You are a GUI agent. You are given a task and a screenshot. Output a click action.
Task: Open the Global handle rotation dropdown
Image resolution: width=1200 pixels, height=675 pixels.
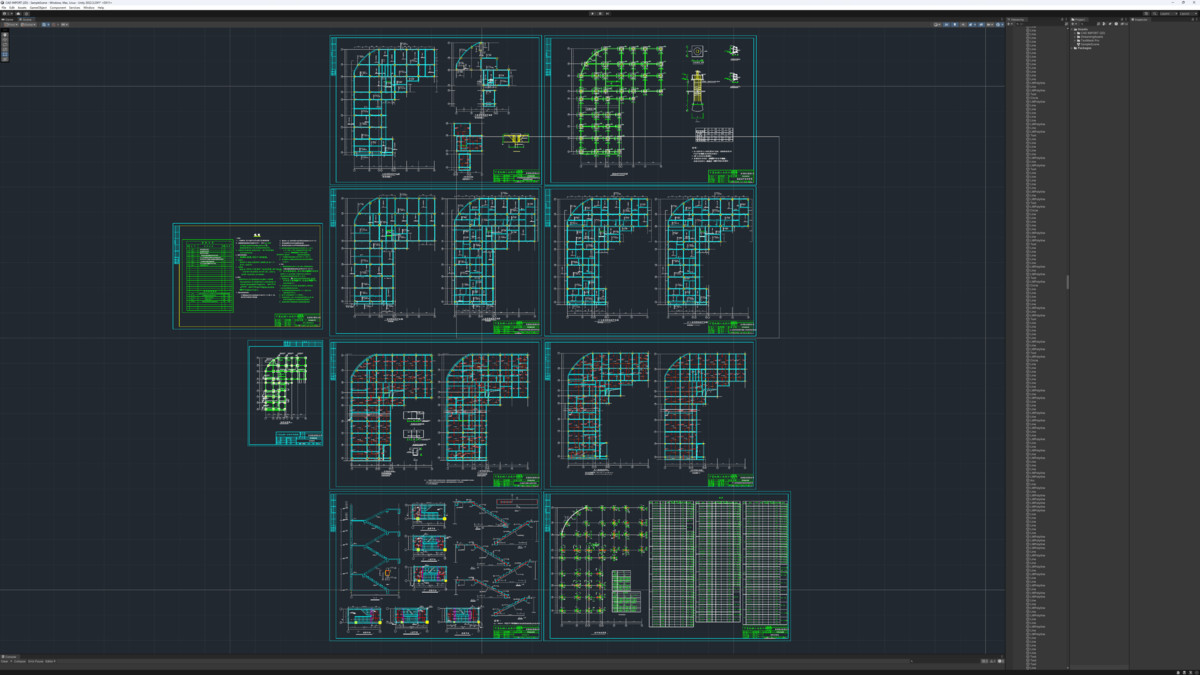point(30,24)
